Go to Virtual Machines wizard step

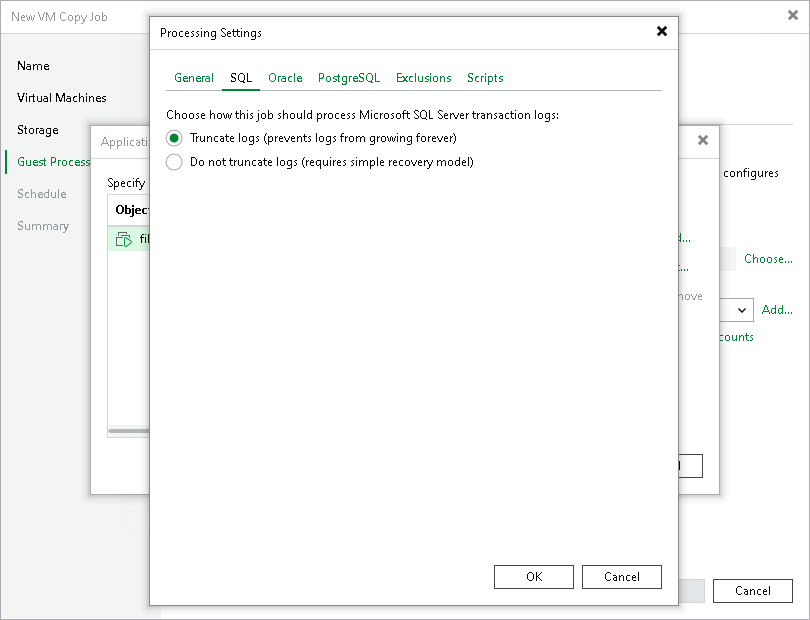[x=62, y=98]
